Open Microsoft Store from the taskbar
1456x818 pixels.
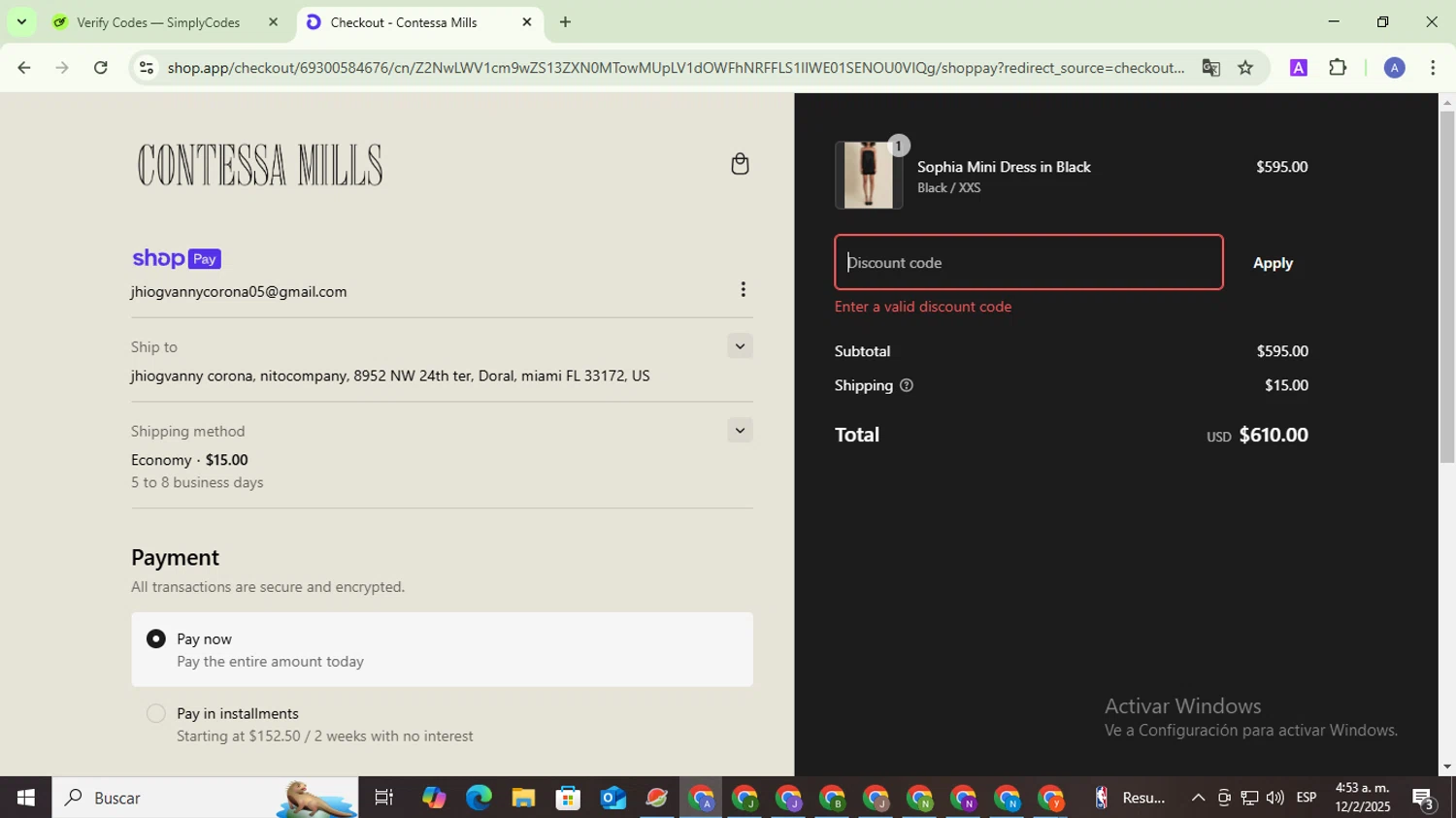pyautogui.click(x=568, y=798)
